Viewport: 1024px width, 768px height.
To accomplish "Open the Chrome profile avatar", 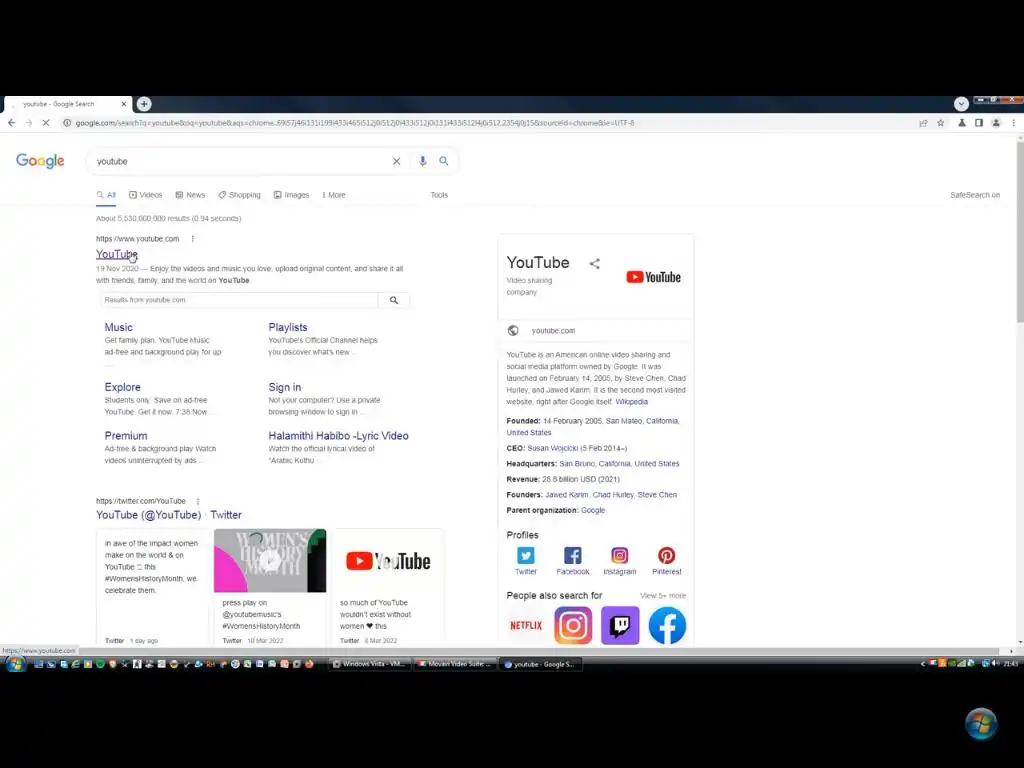I will click(x=996, y=123).
